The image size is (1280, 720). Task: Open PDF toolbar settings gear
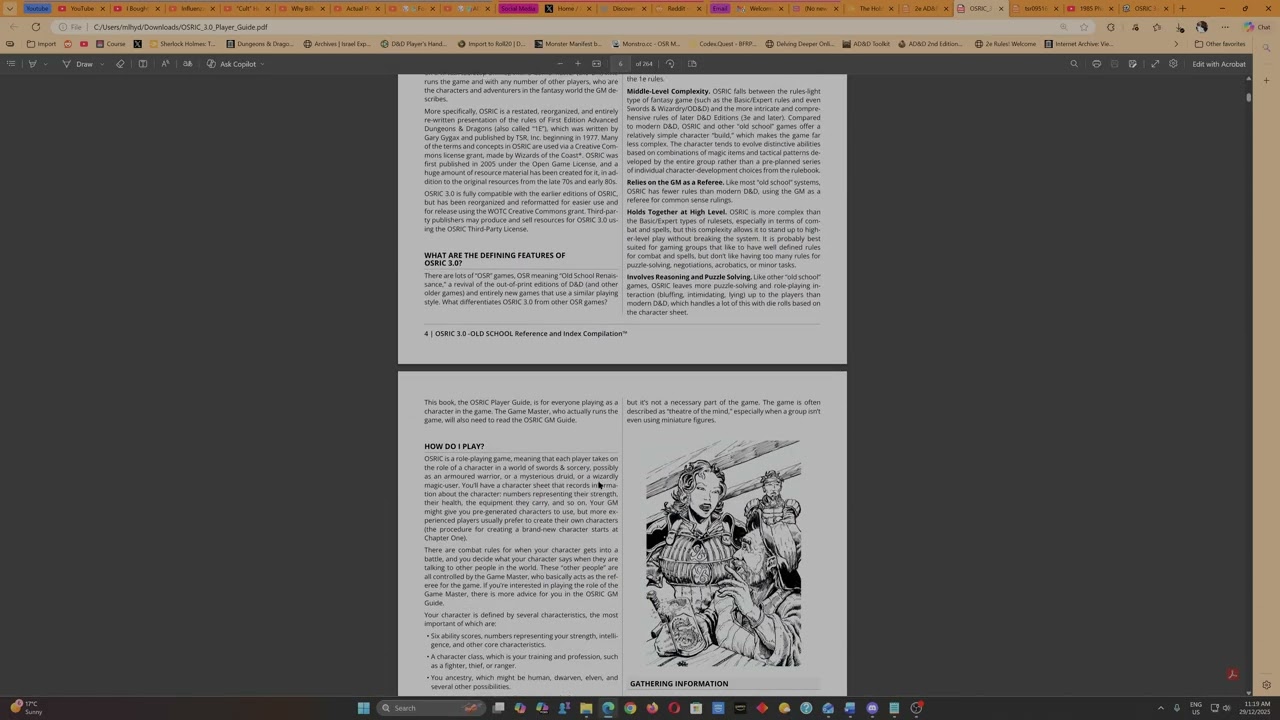click(x=1173, y=64)
